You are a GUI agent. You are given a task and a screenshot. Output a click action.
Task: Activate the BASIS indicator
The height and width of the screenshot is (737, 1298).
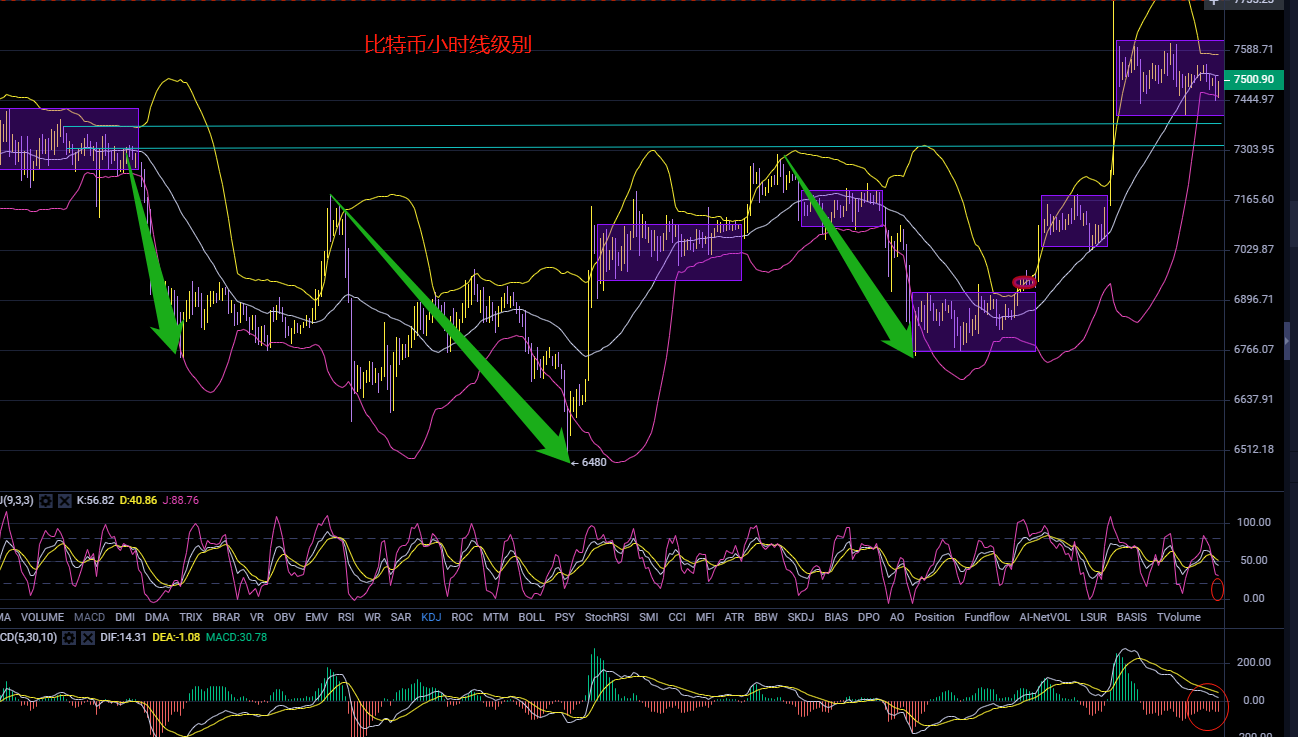(1131, 617)
